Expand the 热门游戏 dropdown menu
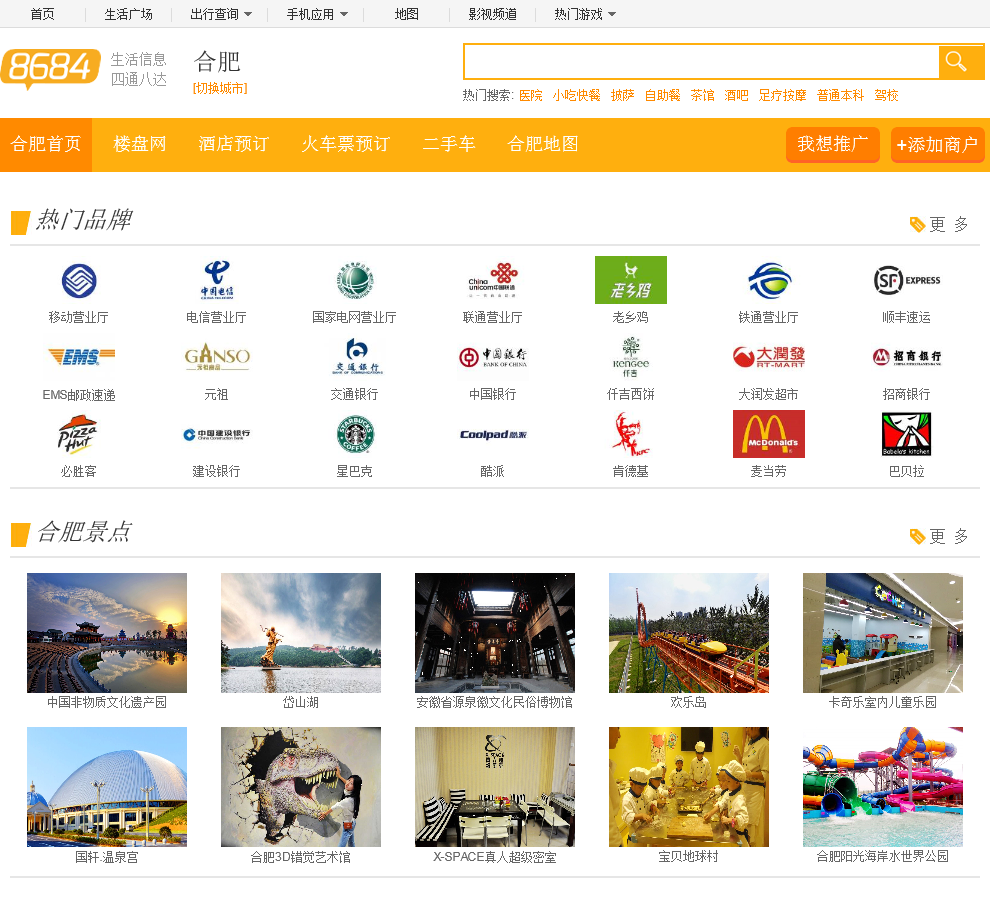The height and width of the screenshot is (900, 990). click(x=585, y=14)
